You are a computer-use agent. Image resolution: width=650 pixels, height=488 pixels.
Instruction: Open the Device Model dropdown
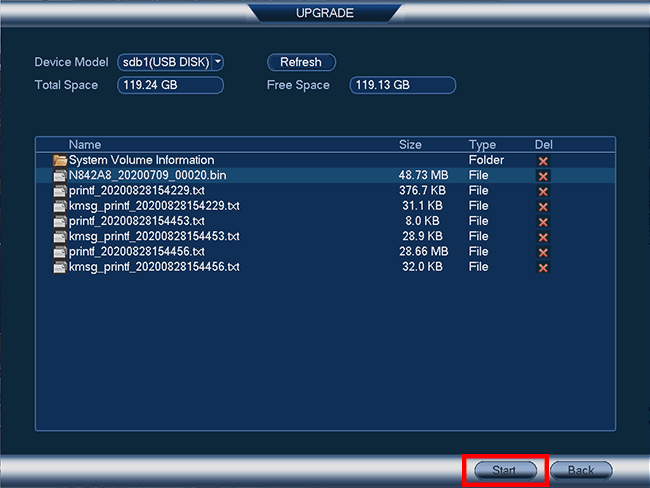point(170,62)
